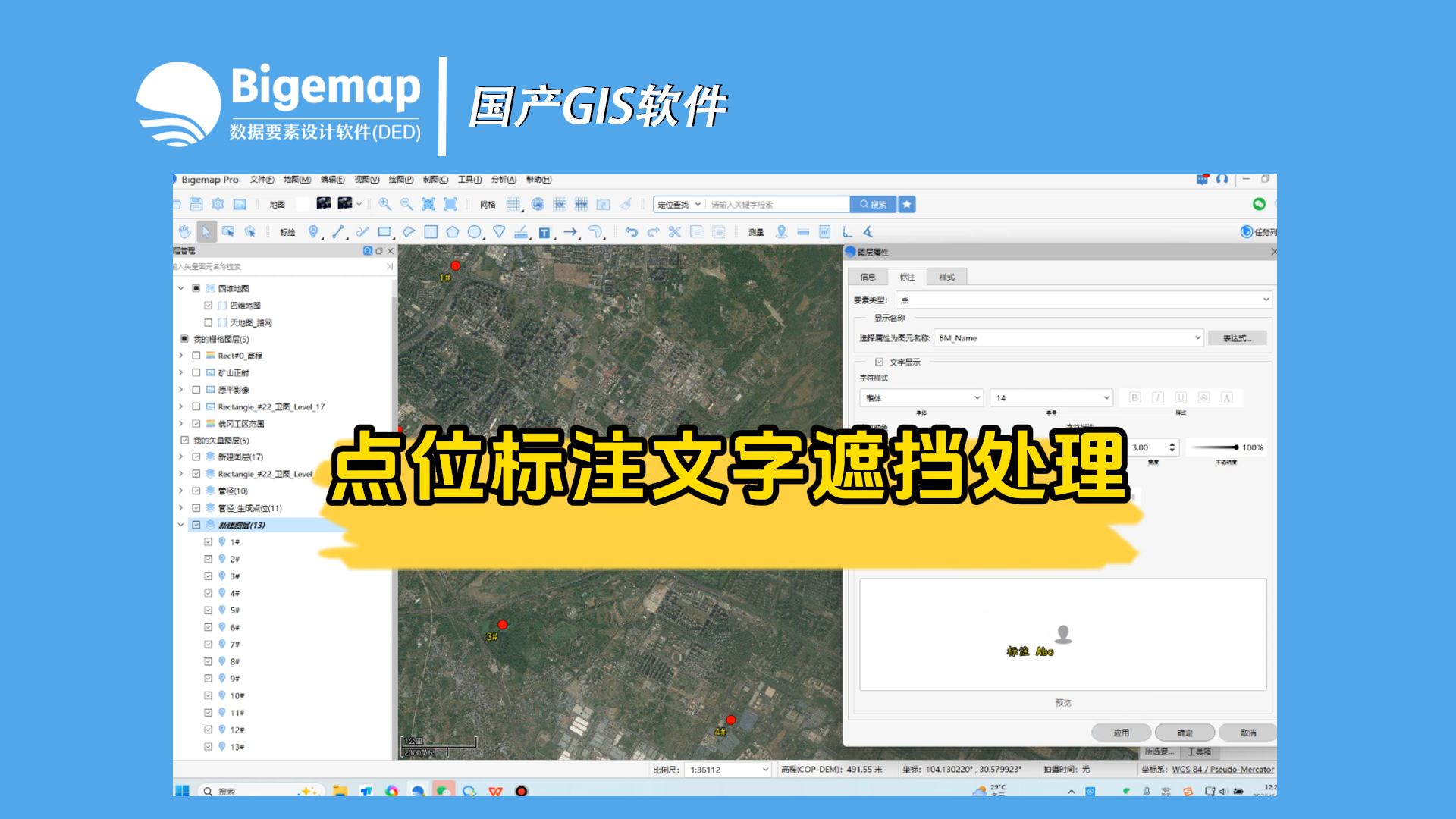Image resolution: width=1456 pixels, height=819 pixels.
Task: Toggle 天地图_路网 layer checkbox
Action: coord(208,322)
